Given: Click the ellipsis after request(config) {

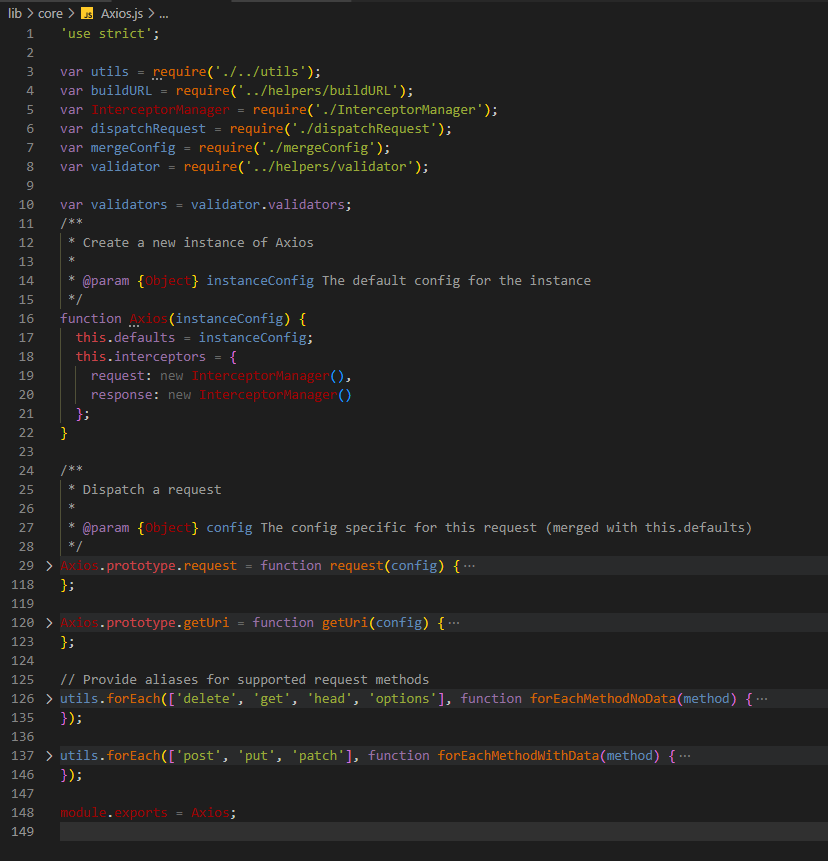Looking at the screenshot, I should coord(469,566).
